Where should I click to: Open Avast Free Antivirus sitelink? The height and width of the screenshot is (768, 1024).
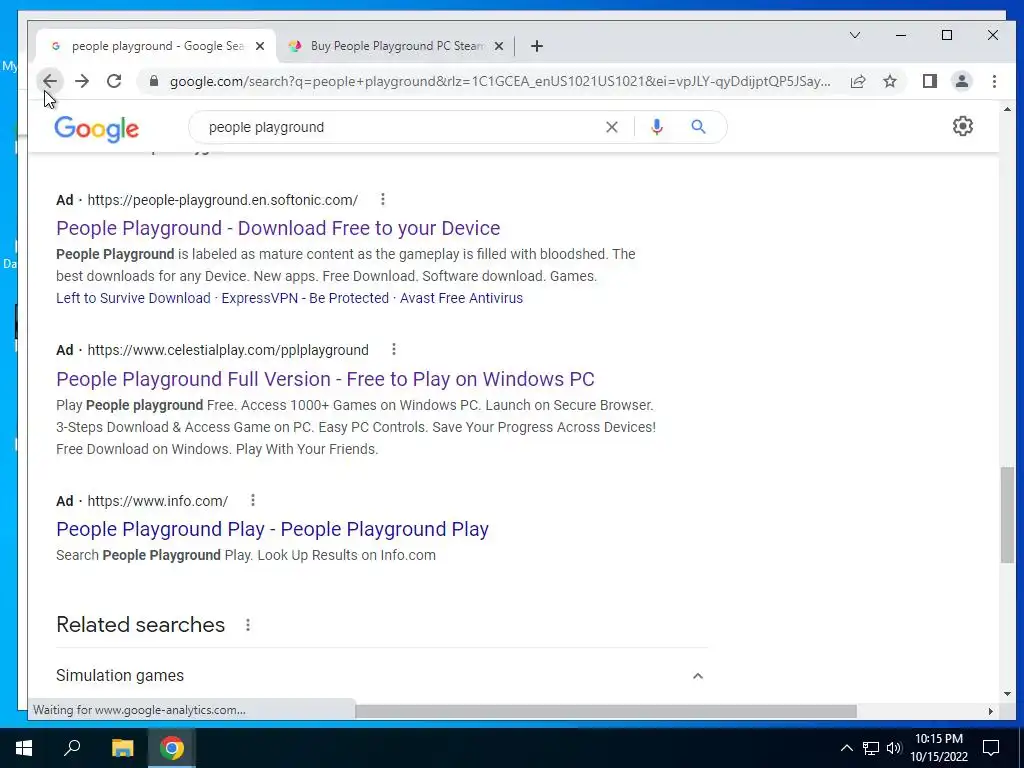point(461,298)
